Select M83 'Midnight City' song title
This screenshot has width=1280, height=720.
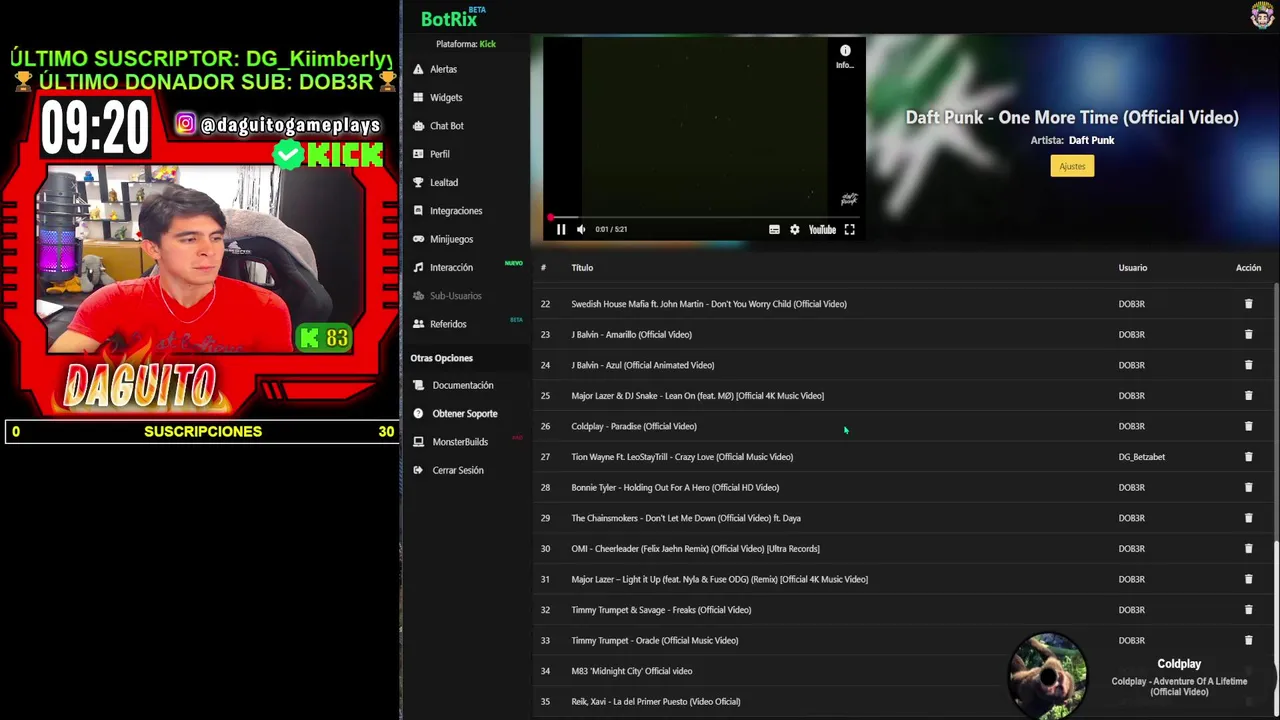pos(632,671)
